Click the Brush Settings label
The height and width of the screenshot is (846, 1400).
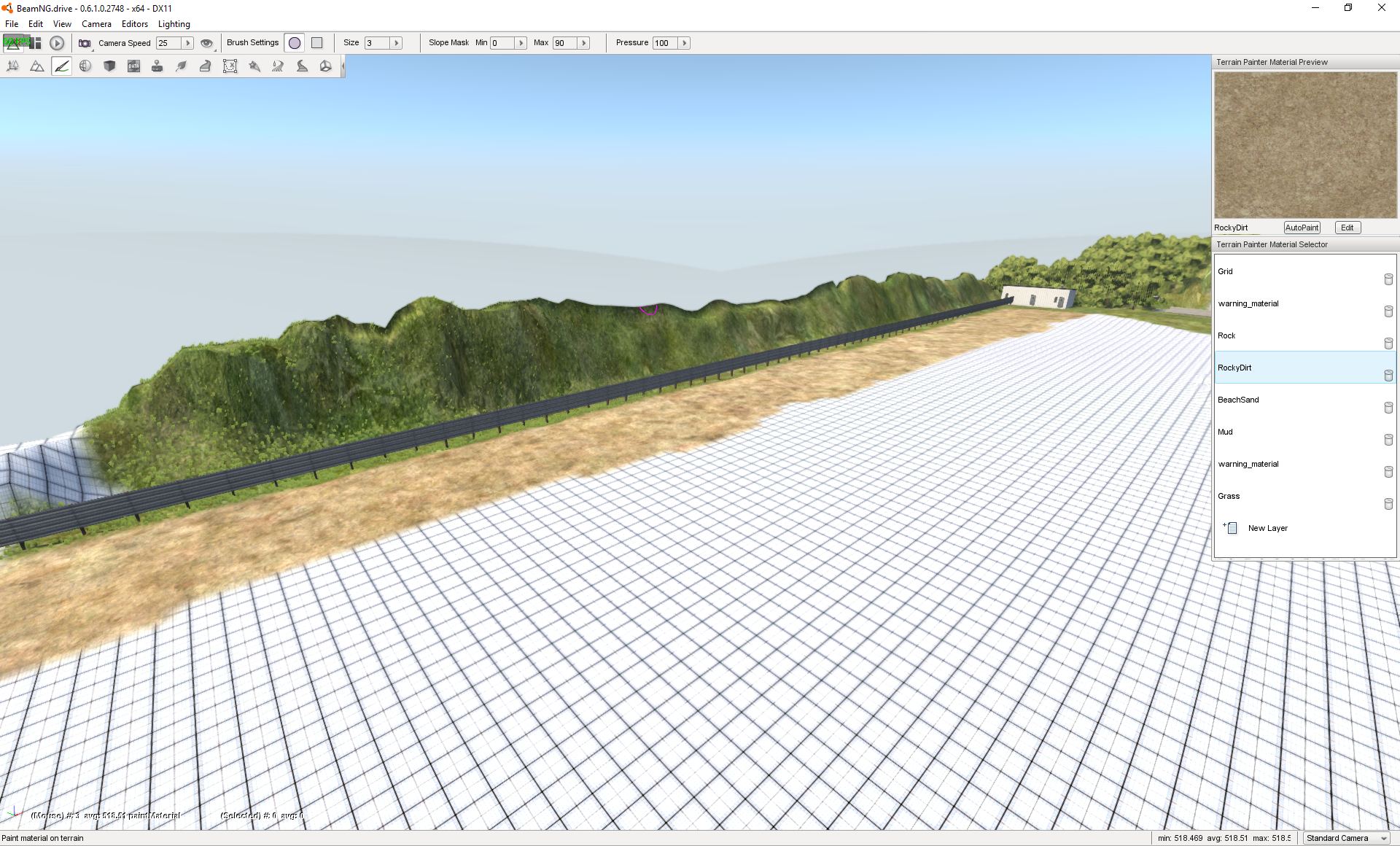pos(252,42)
